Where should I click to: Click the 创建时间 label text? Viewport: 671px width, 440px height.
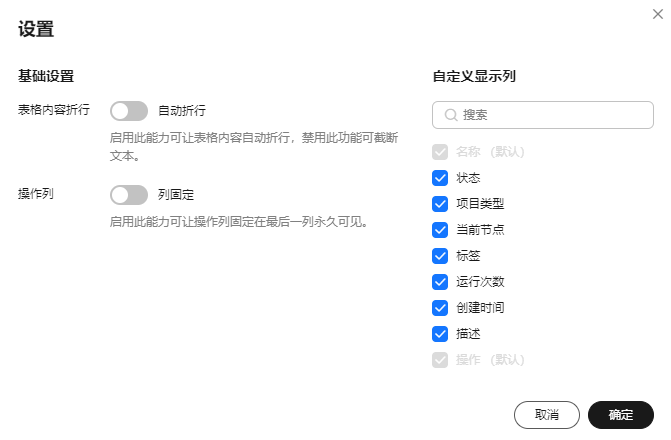[x=480, y=308]
